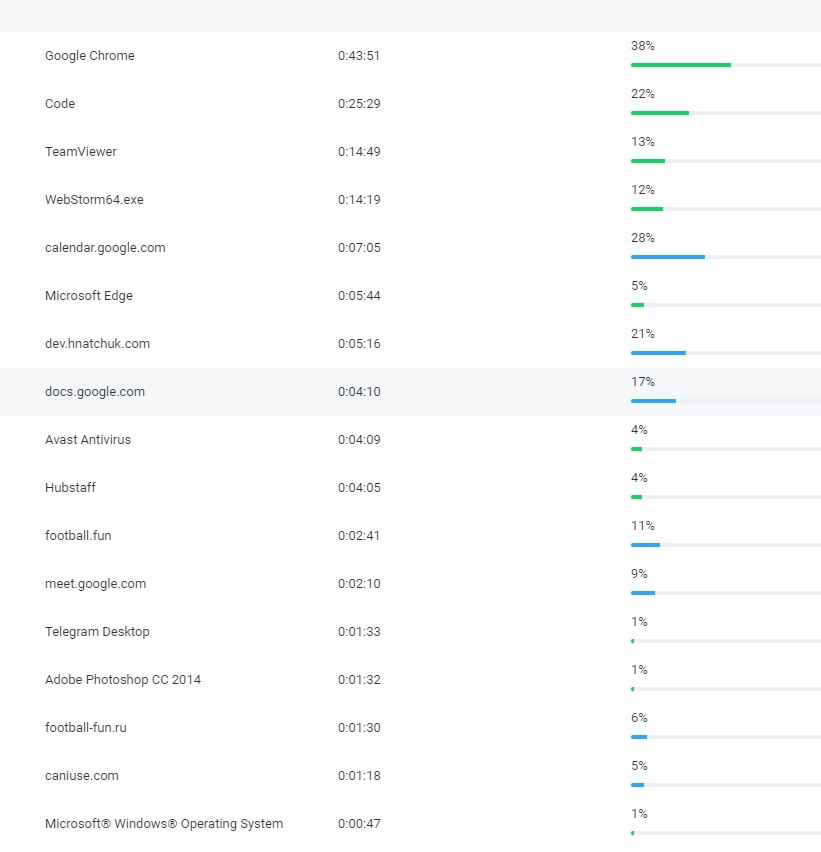Image resolution: width=821 pixels, height=852 pixels.
Task: Click the 0:01:33 Telegram duration
Action: coord(359,631)
